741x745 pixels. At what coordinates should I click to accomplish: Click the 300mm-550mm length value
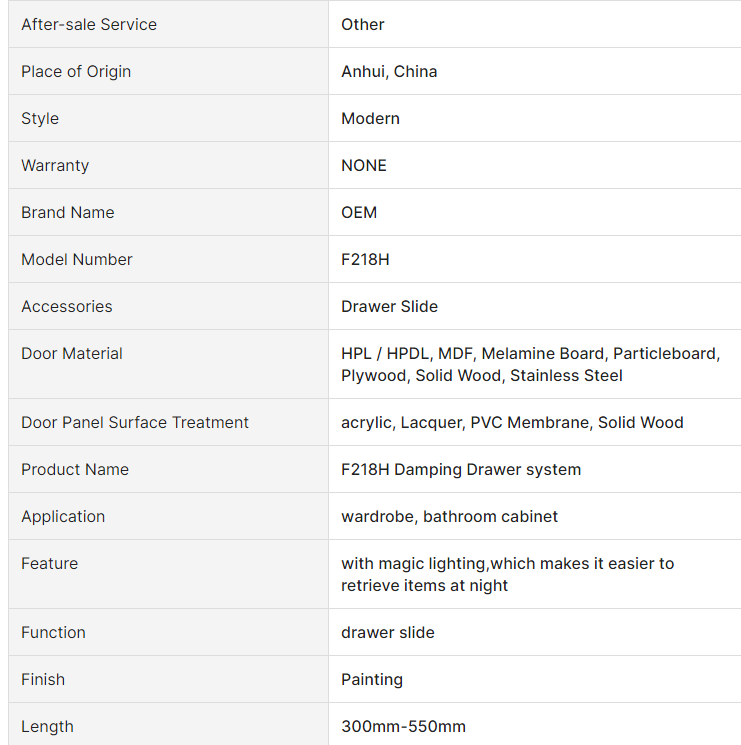(403, 726)
